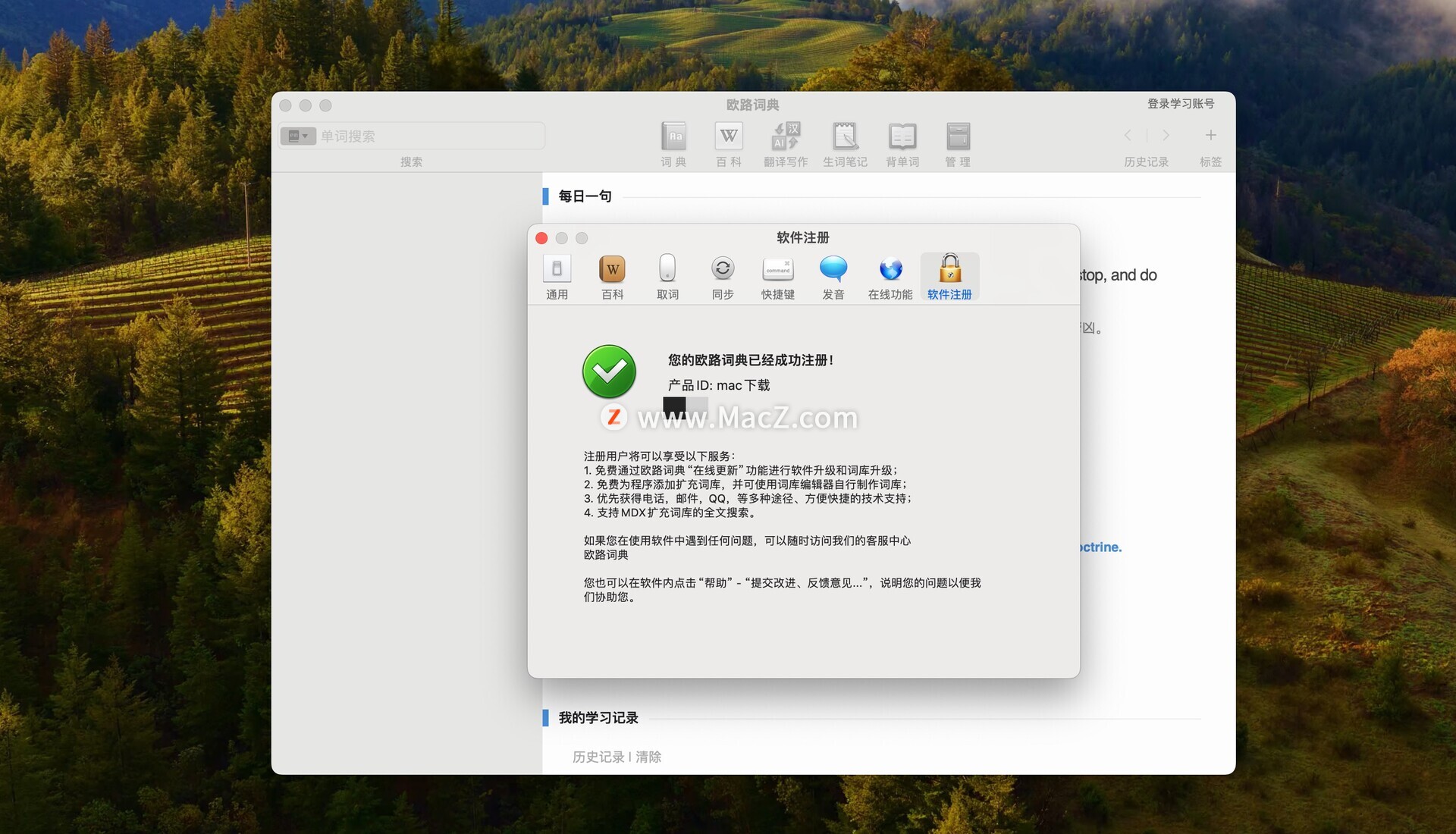Open 历史记录 link under learning records
The image size is (1456, 834).
click(x=598, y=757)
